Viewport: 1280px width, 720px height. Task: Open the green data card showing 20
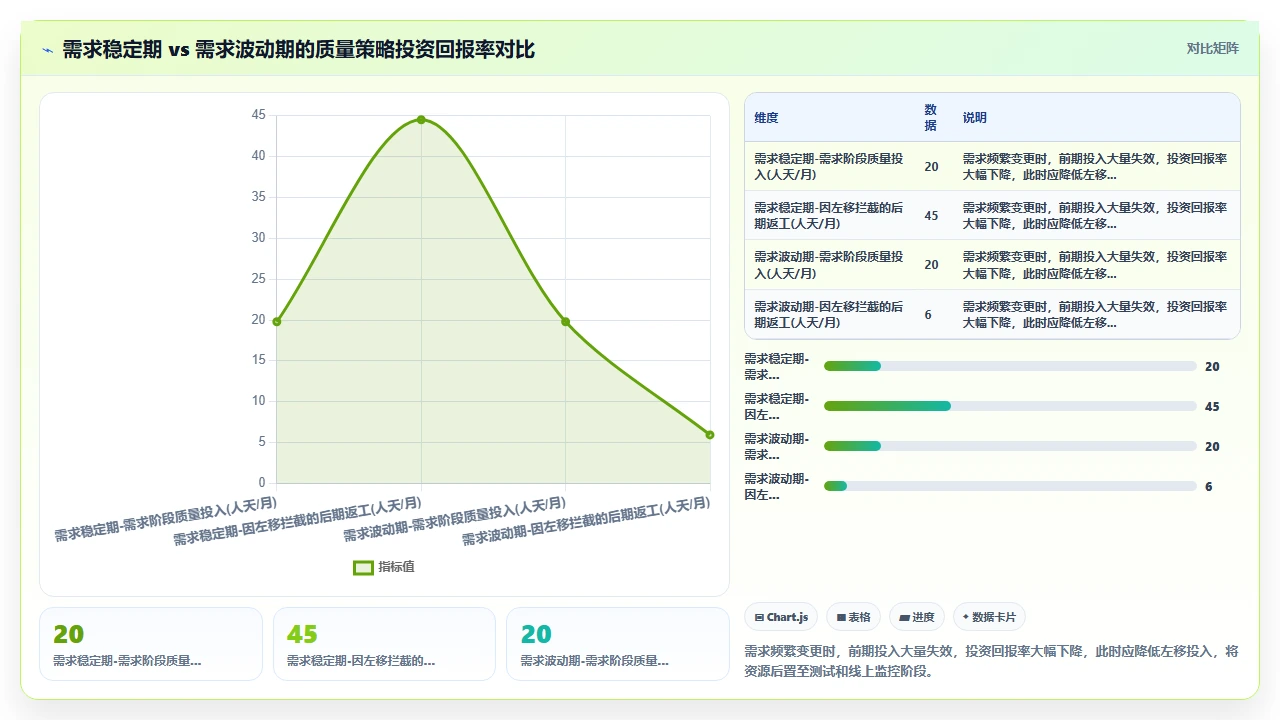[x=151, y=644]
